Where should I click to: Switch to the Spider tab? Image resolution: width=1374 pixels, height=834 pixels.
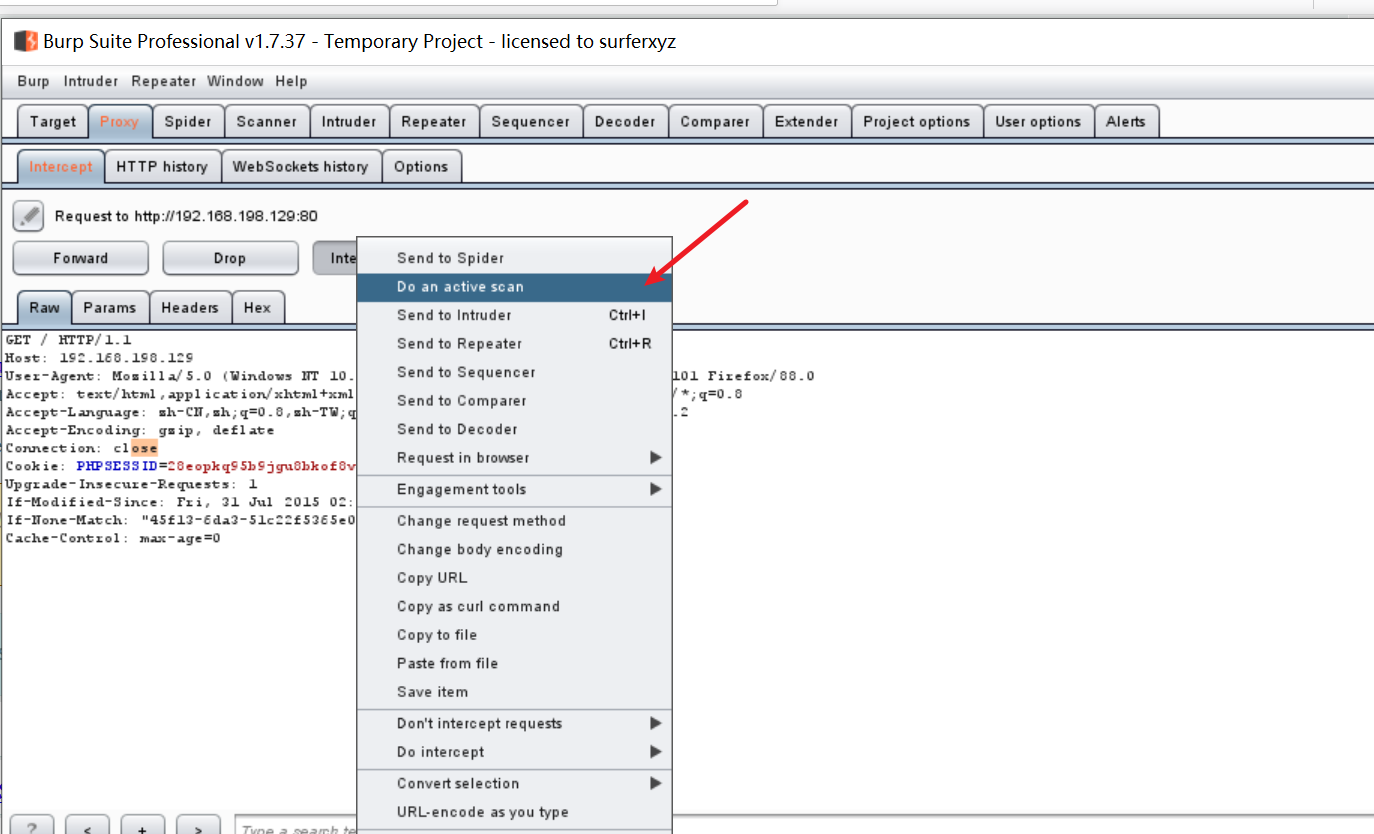(188, 122)
